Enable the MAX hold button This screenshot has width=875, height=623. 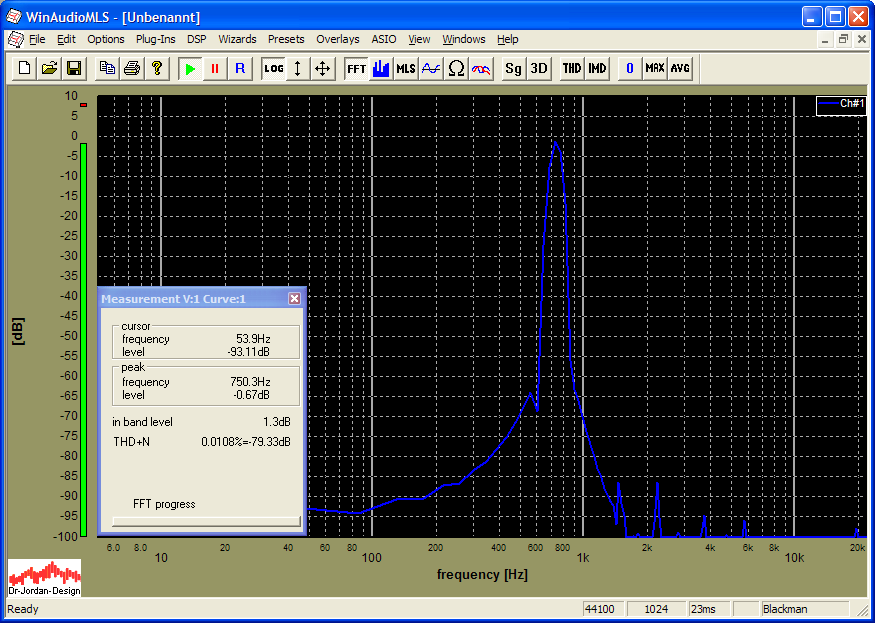[654, 68]
